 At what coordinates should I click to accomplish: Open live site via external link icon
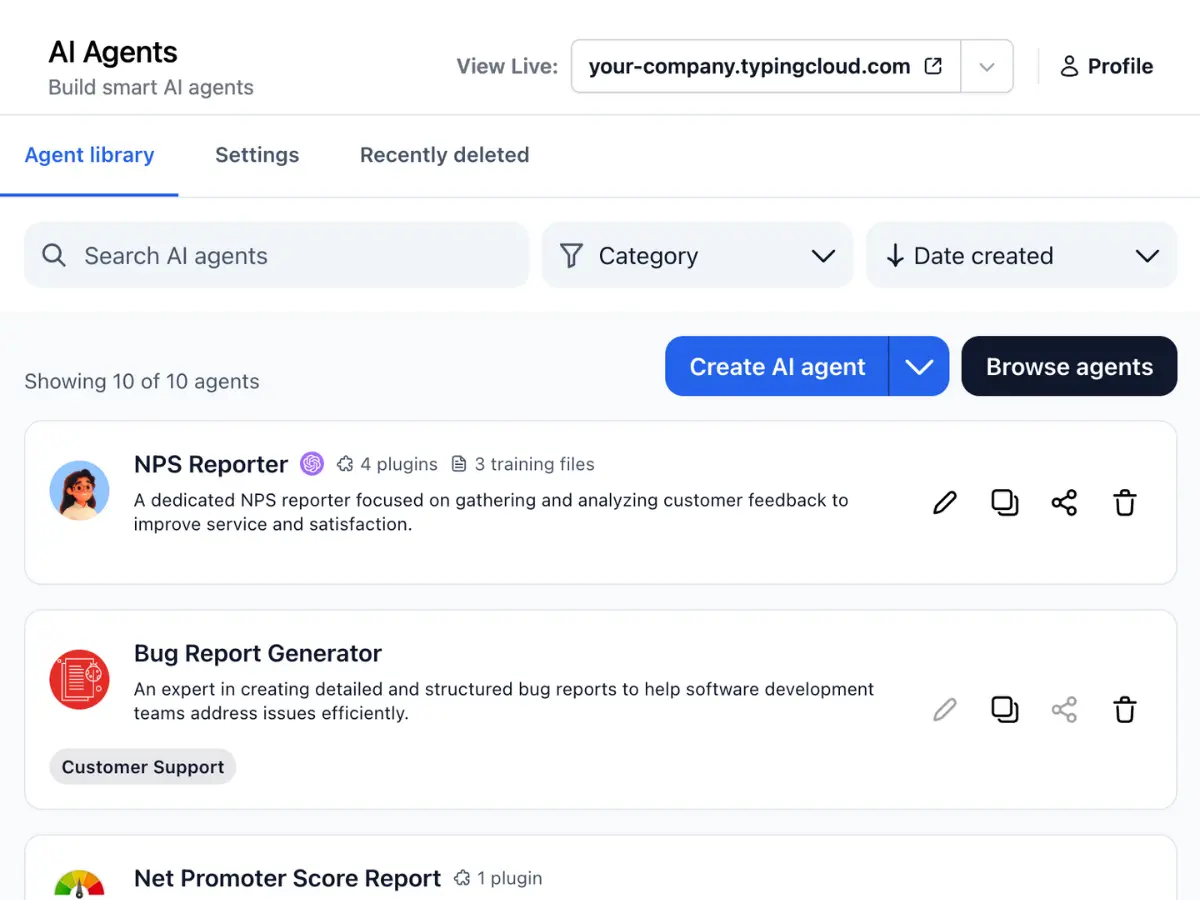933,66
